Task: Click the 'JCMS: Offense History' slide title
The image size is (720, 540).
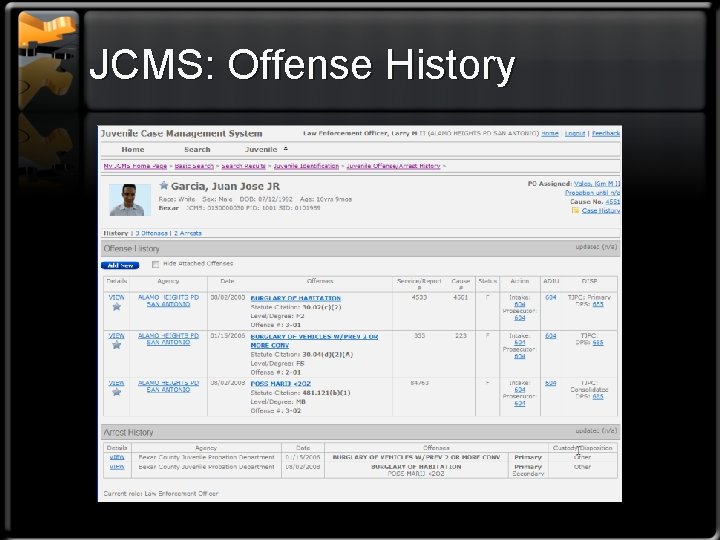Action: click(x=302, y=64)
